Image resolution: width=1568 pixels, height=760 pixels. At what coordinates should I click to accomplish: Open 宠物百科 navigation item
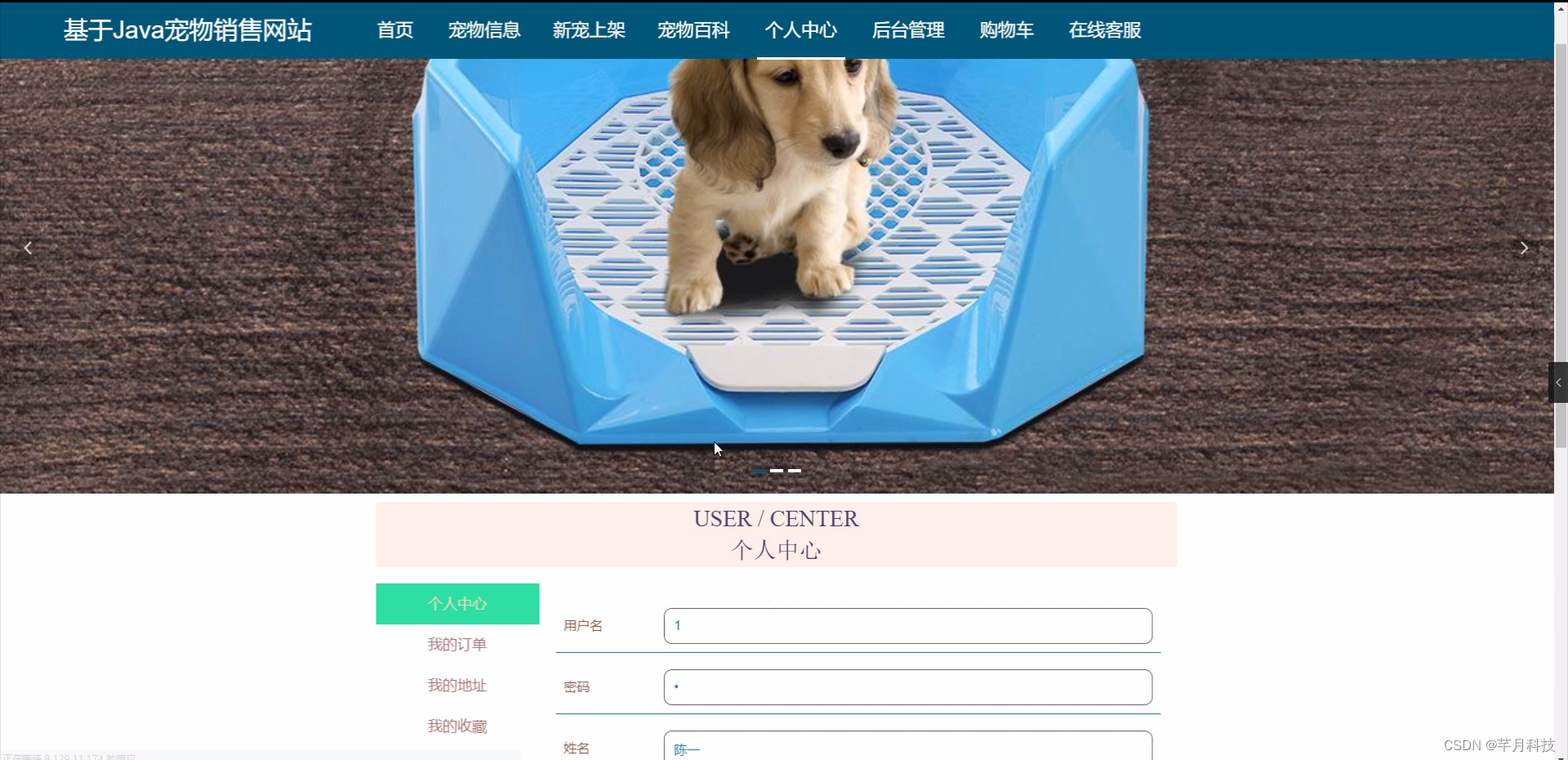tap(693, 30)
